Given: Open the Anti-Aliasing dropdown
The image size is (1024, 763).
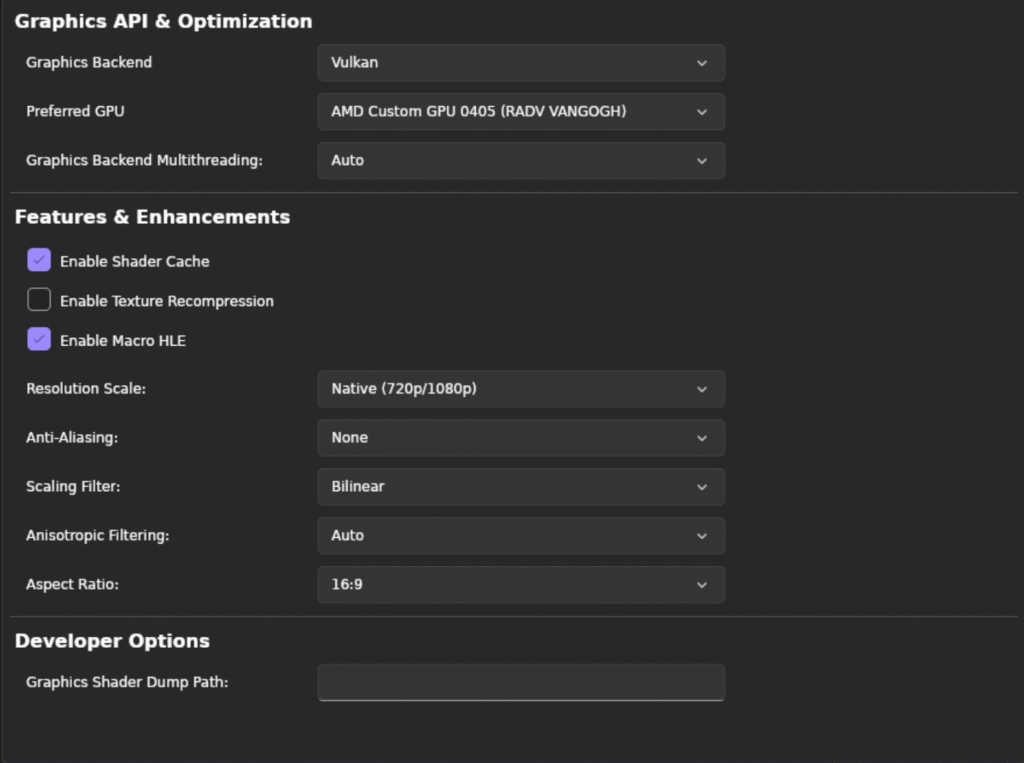Looking at the screenshot, I should [520, 438].
